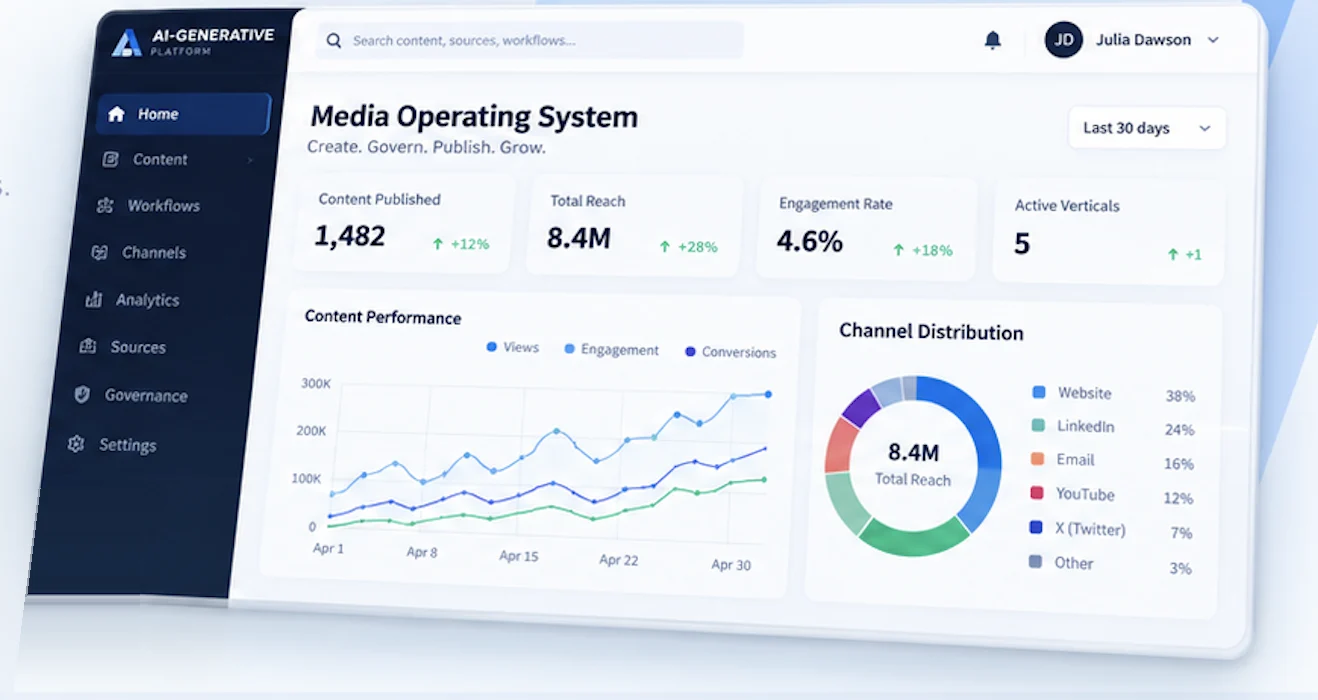The width and height of the screenshot is (1318, 700).
Task: Click the Workflows icon in sidebar
Action: point(105,206)
